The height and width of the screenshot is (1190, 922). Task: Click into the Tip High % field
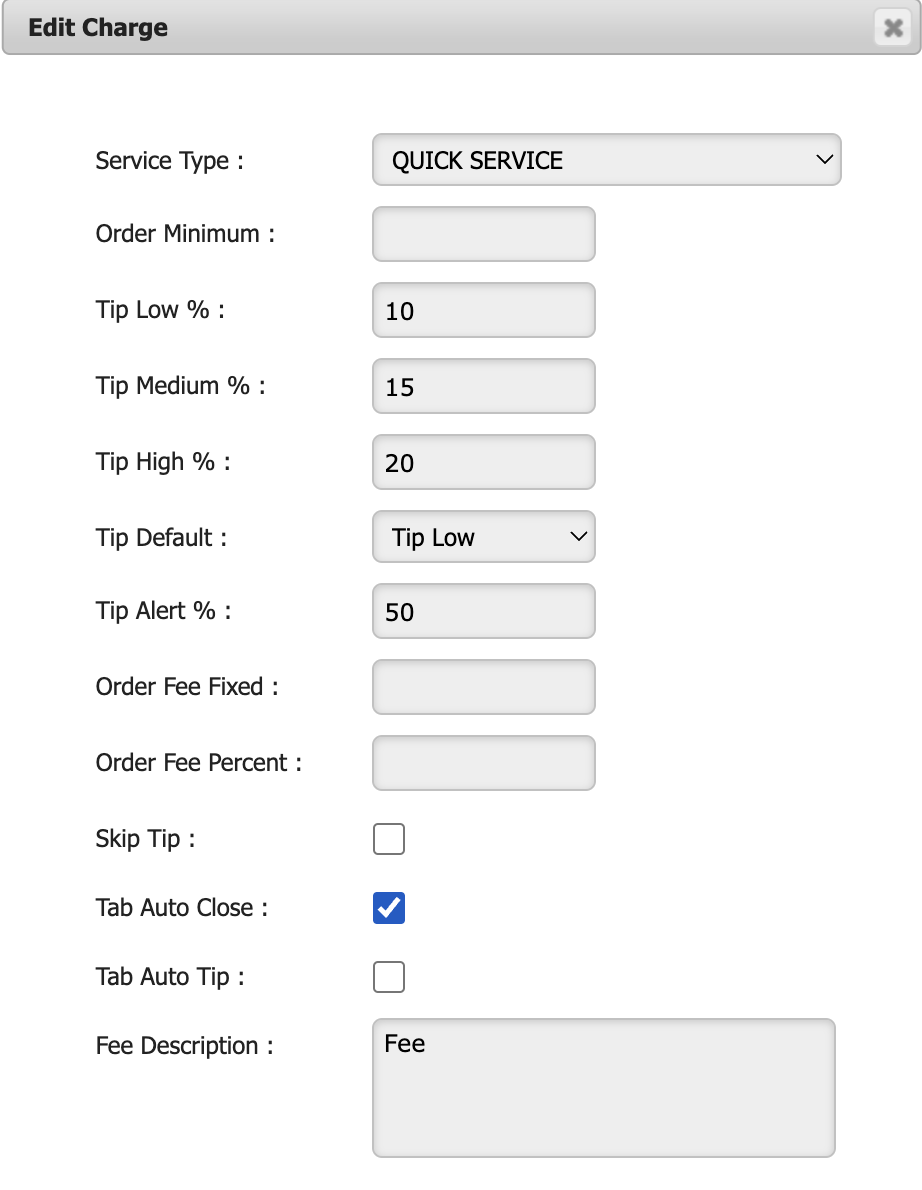click(484, 463)
